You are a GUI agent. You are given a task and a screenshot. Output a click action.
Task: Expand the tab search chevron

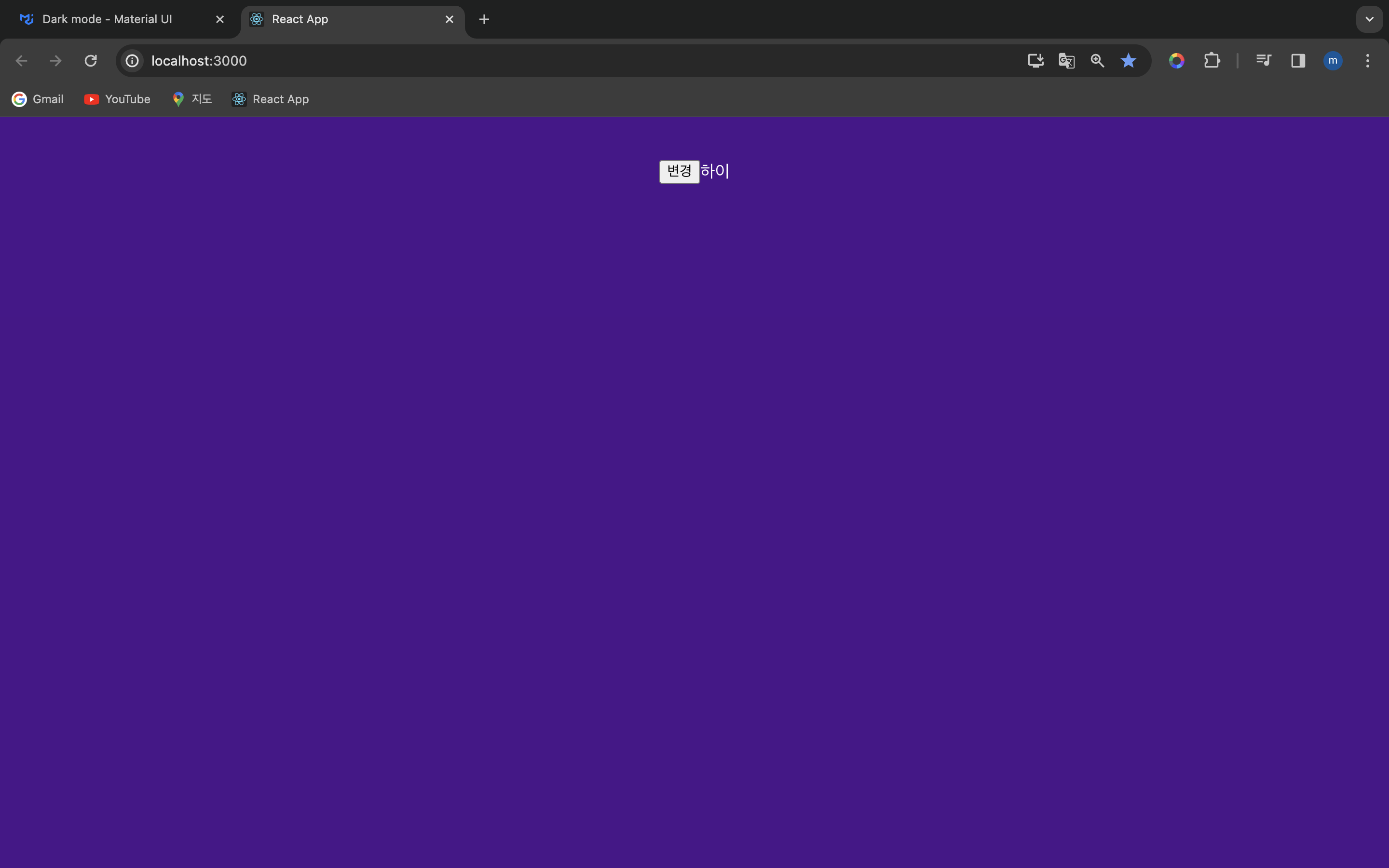click(1370, 19)
